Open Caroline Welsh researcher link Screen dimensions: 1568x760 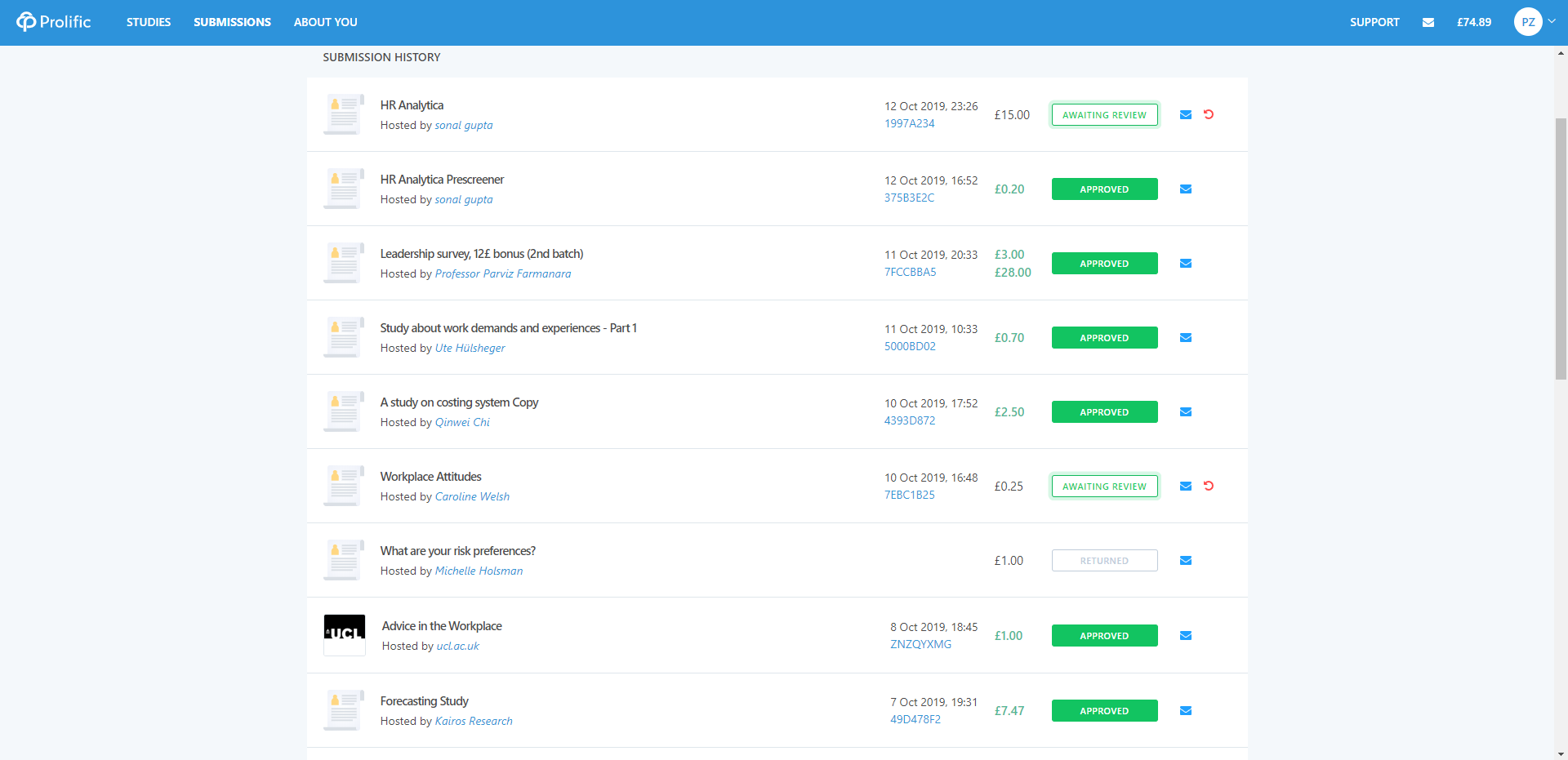(472, 497)
